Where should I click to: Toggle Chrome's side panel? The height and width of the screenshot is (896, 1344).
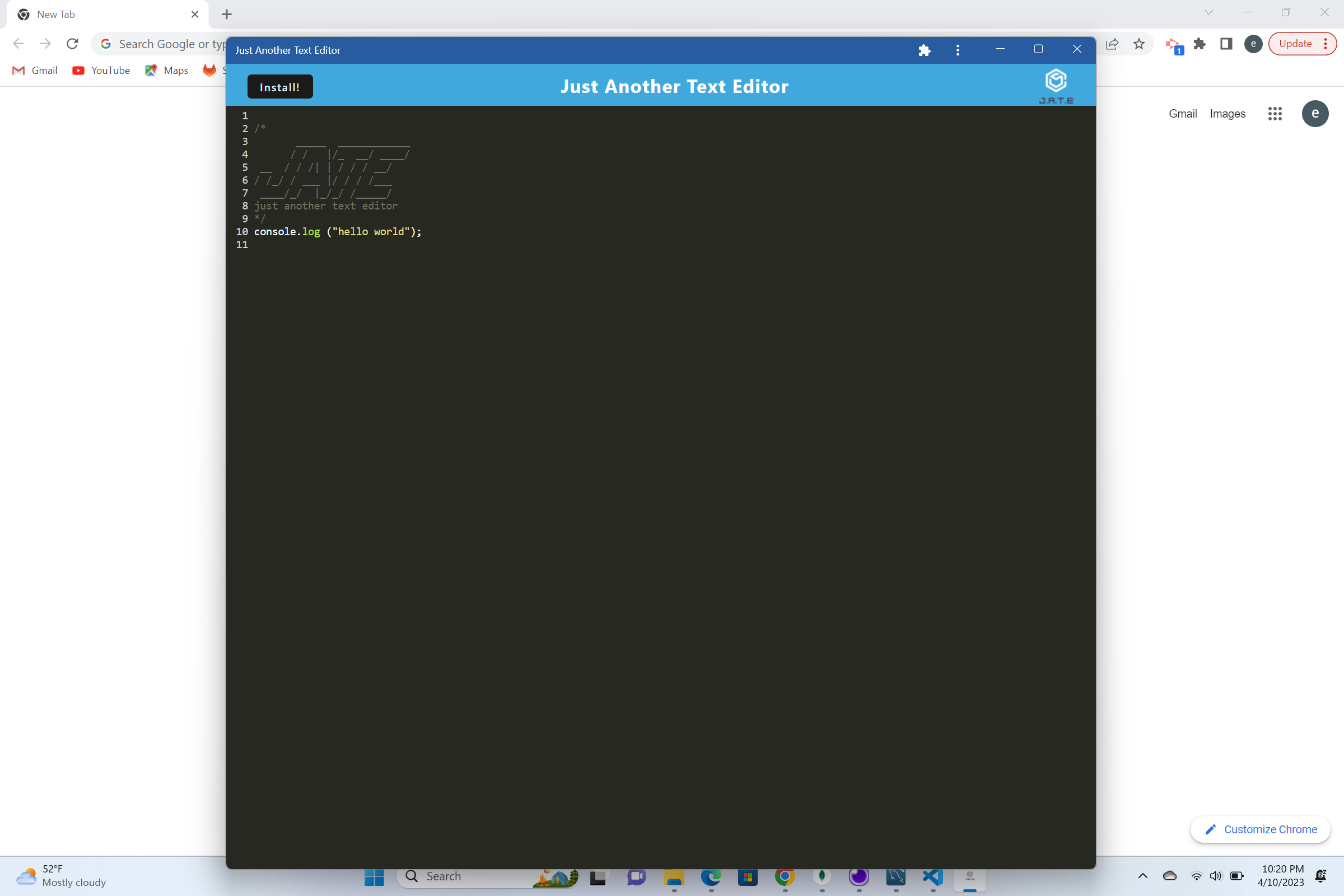point(1226,44)
